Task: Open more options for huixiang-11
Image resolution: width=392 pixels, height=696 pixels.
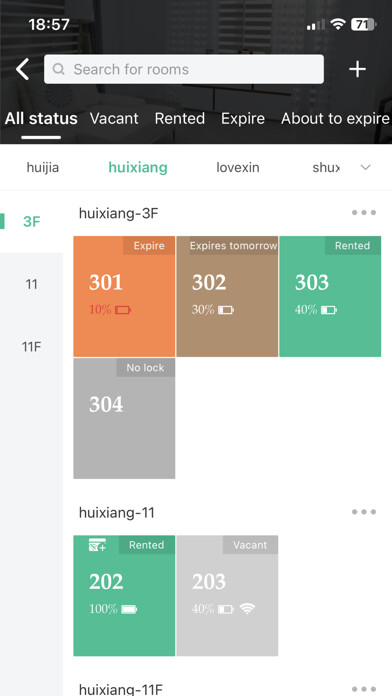Action: point(364,512)
